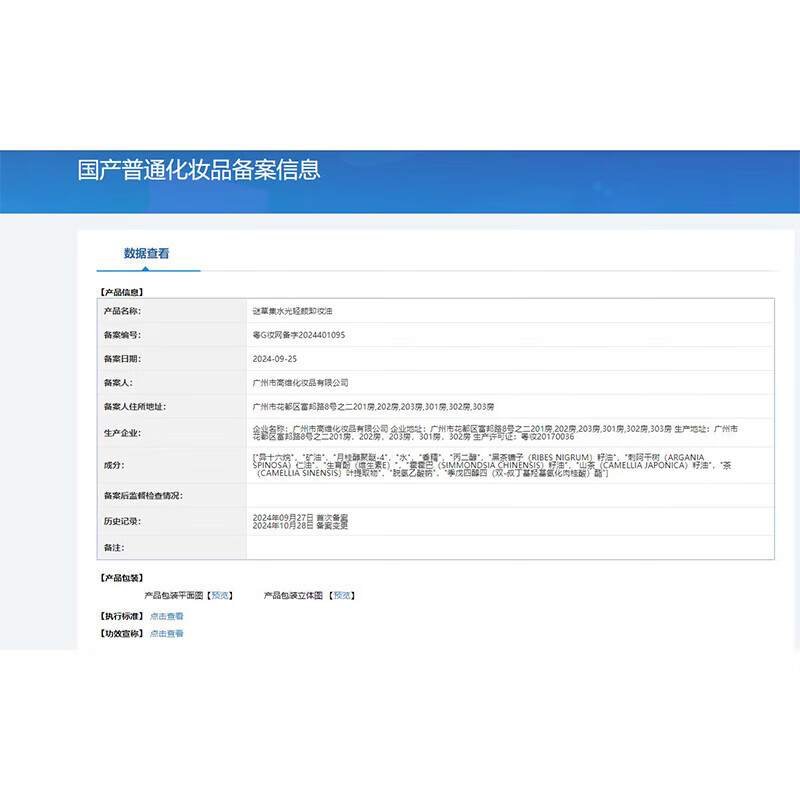800x800 pixels.
Task: Select the 备案编号 value 粤G妆网备字2024401095
Action: (299, 335)
